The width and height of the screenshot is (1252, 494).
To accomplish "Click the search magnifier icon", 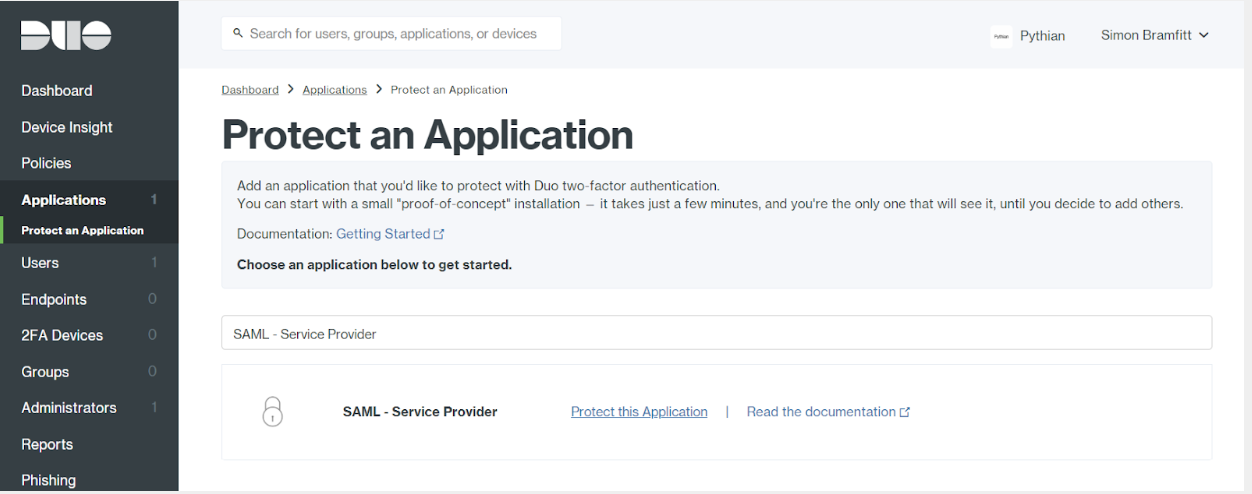I will click(x=238, y=34).
